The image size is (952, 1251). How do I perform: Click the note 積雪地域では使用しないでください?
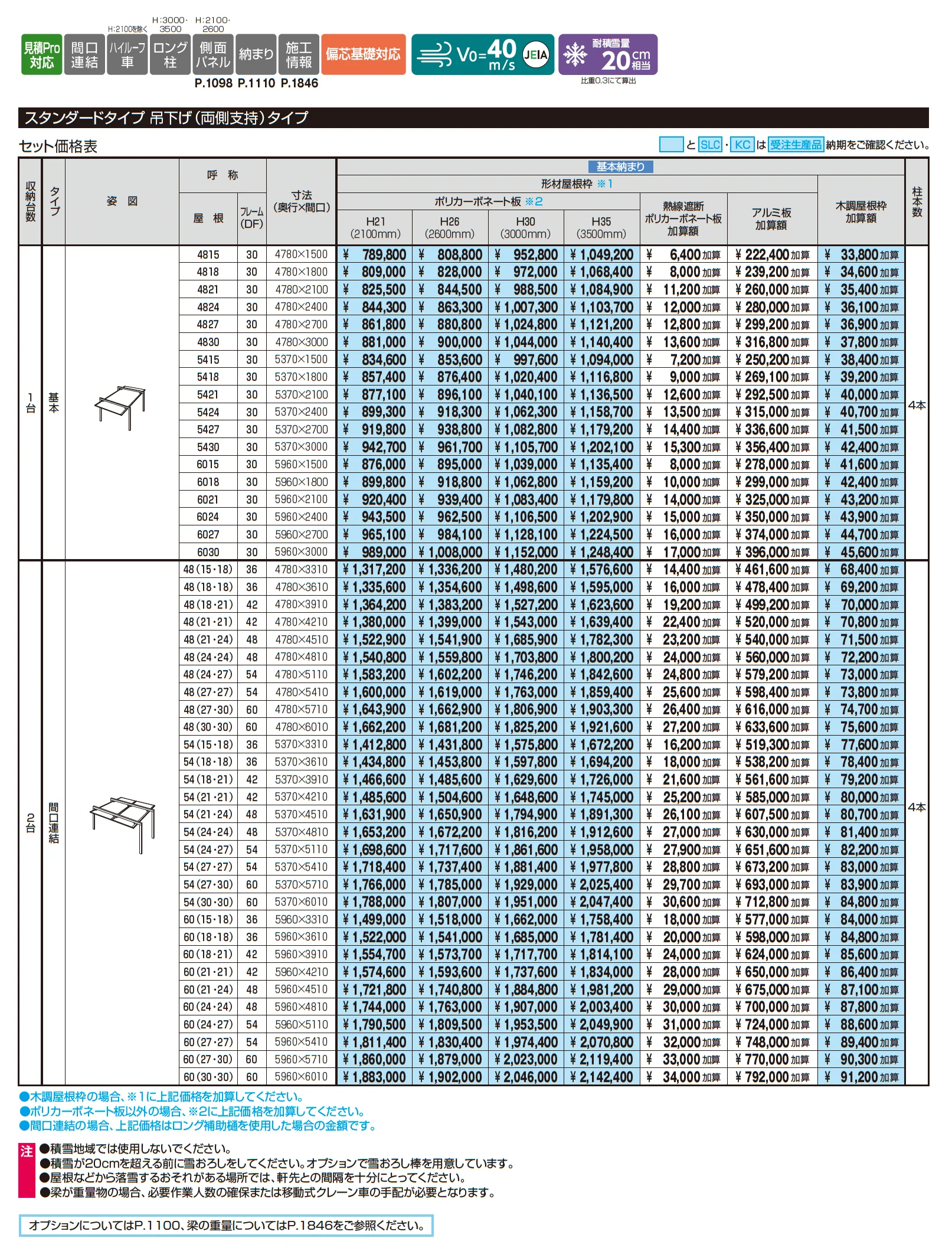tap(135, 1149)
